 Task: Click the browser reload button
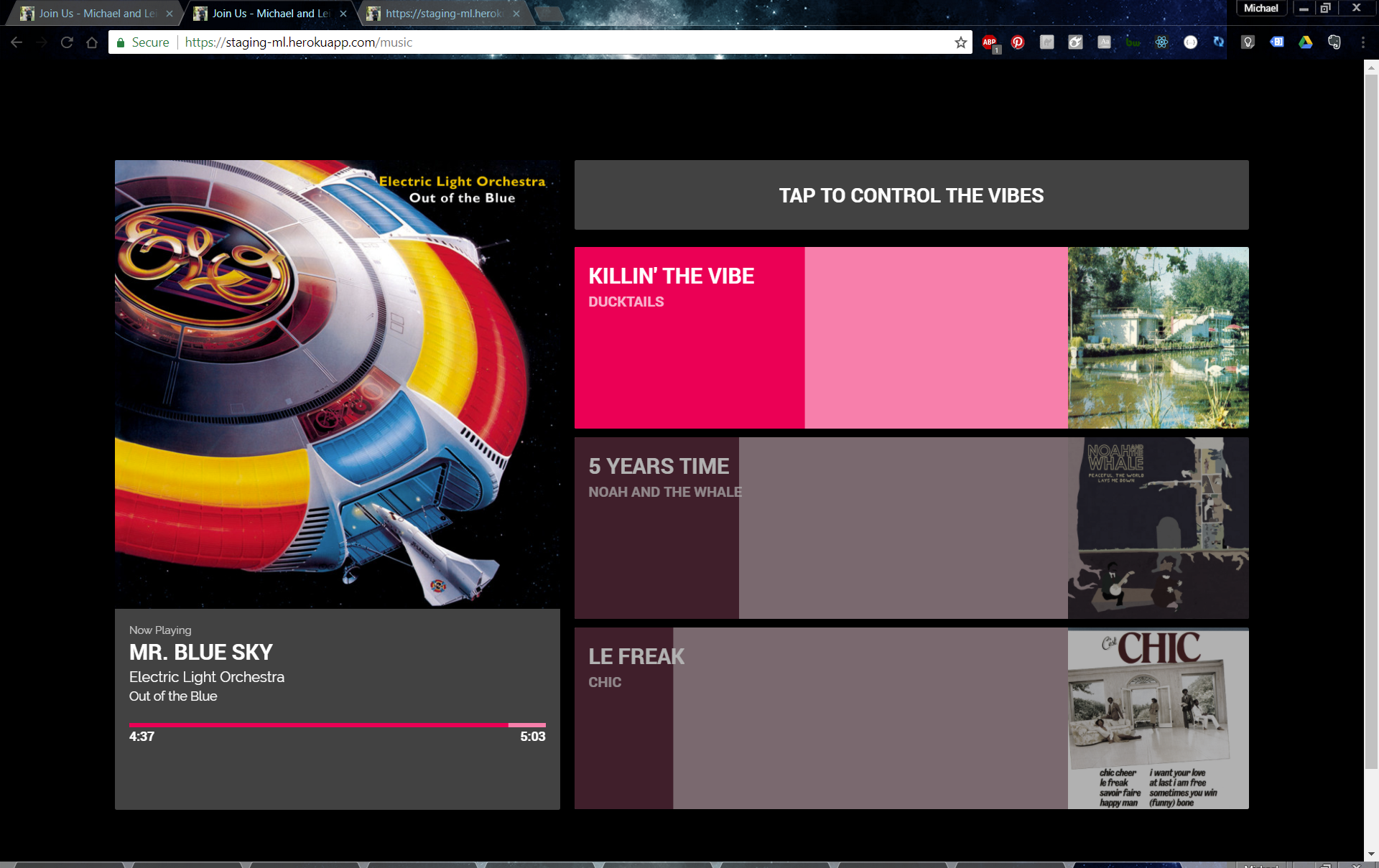[x=67, y=42]
